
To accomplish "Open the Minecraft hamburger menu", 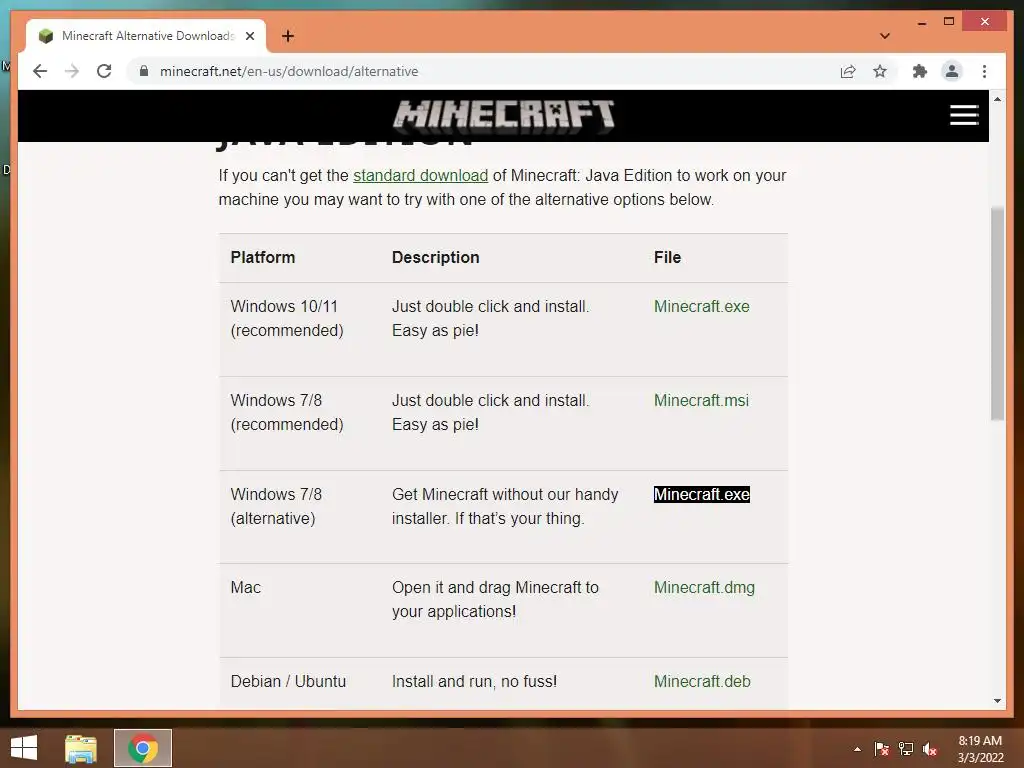I will pos(964,115).
